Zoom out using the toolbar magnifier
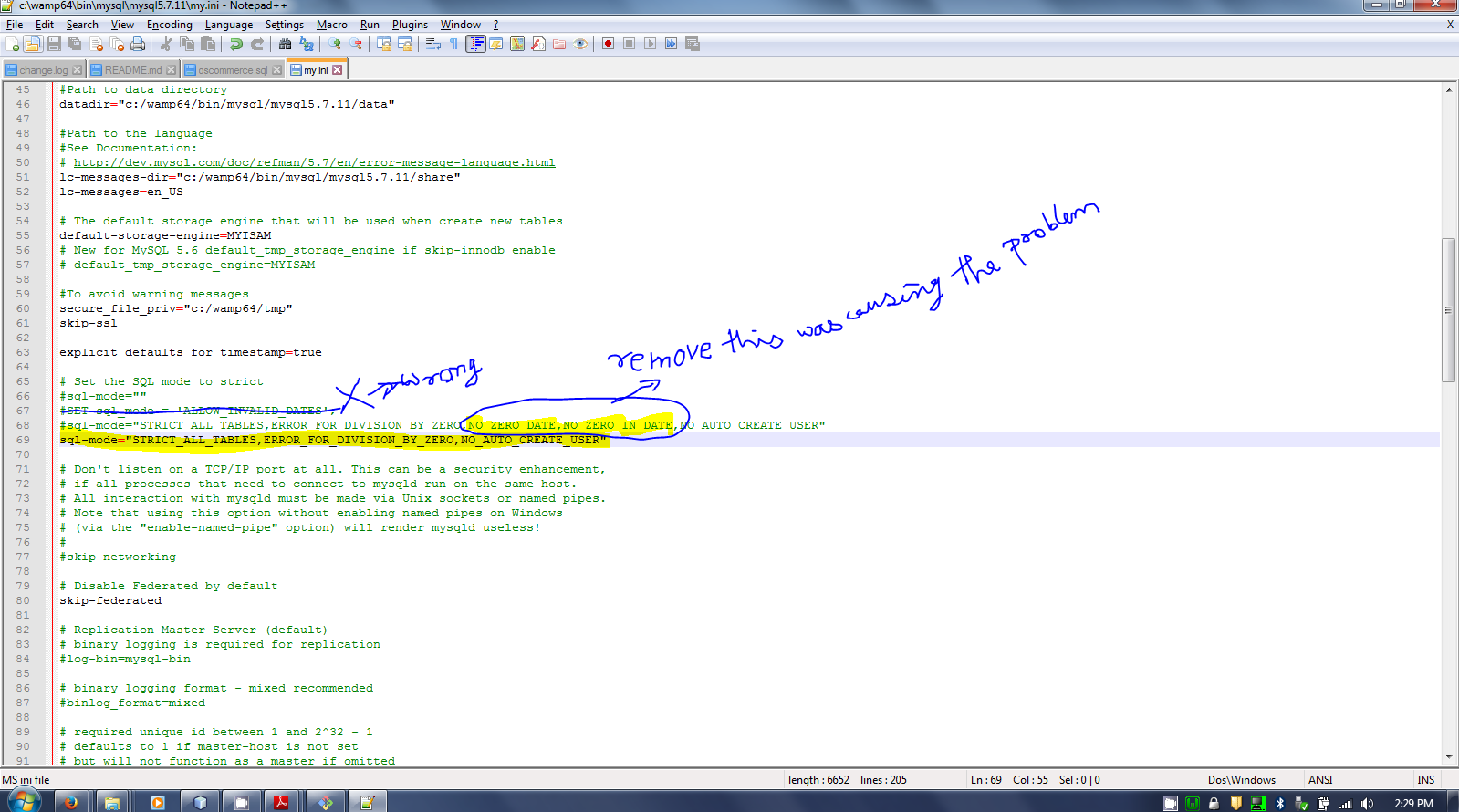Image resolution: width=1459 pixels, height=812 pixels. coord(356,44)
